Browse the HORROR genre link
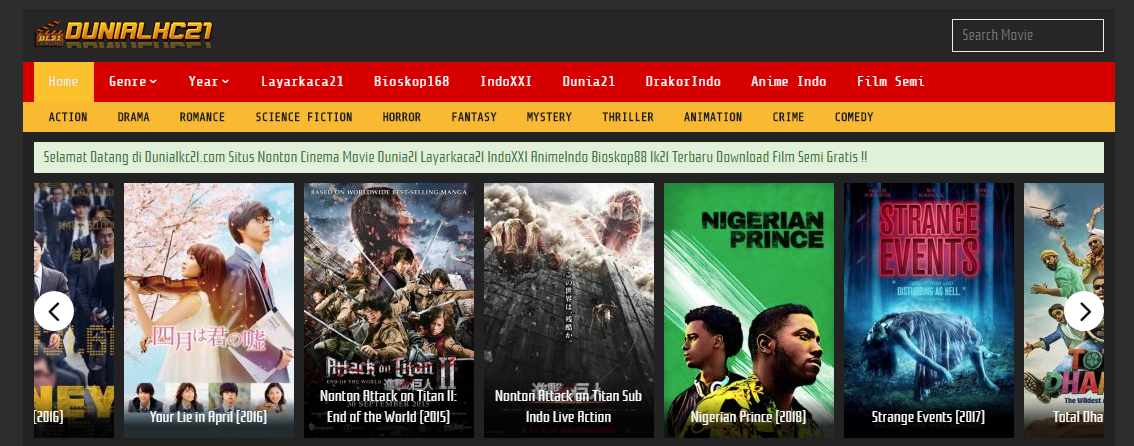Viewport: 1134px width, 446px height. [401, 117]
